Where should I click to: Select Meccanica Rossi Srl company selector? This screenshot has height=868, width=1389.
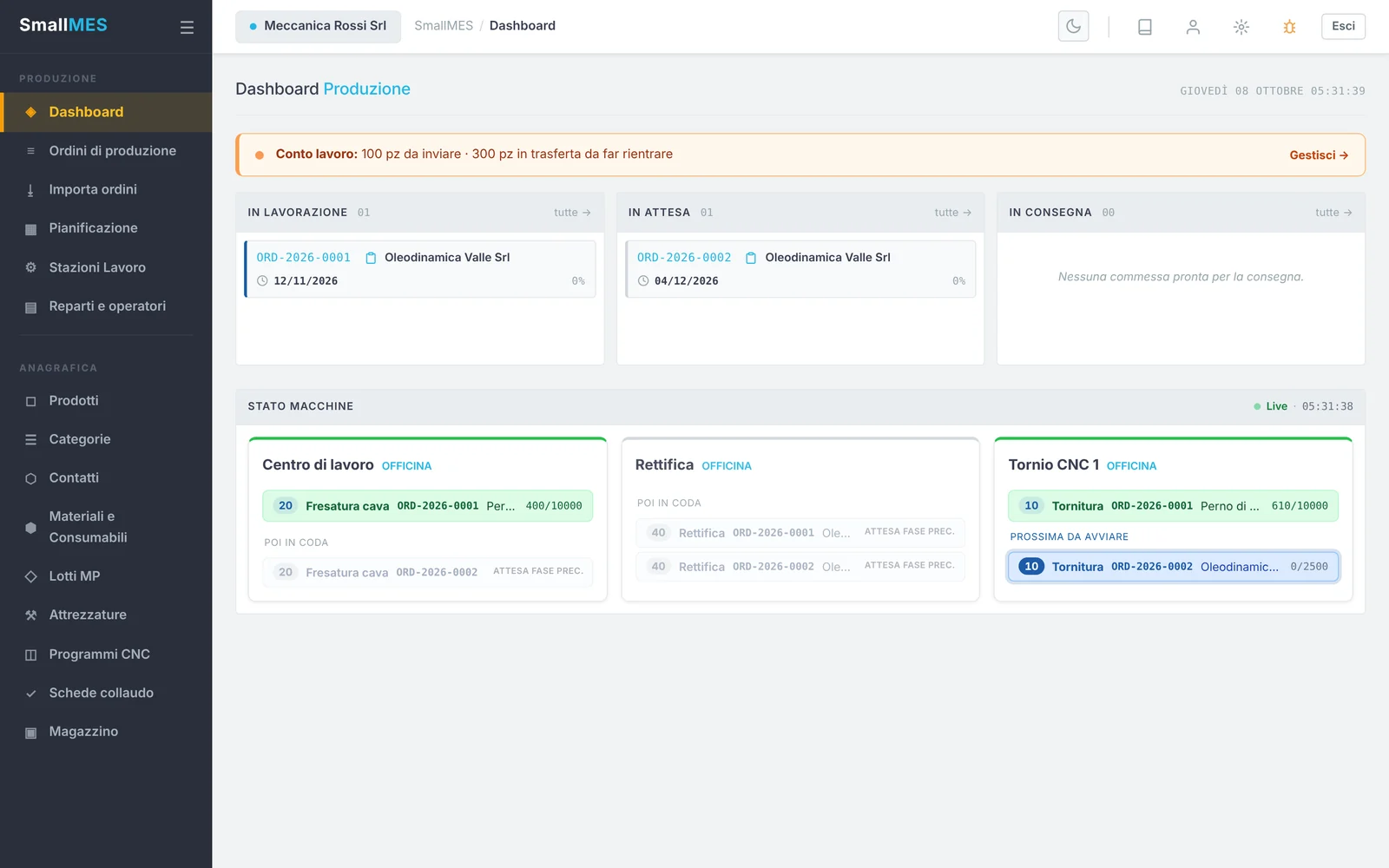318,26
